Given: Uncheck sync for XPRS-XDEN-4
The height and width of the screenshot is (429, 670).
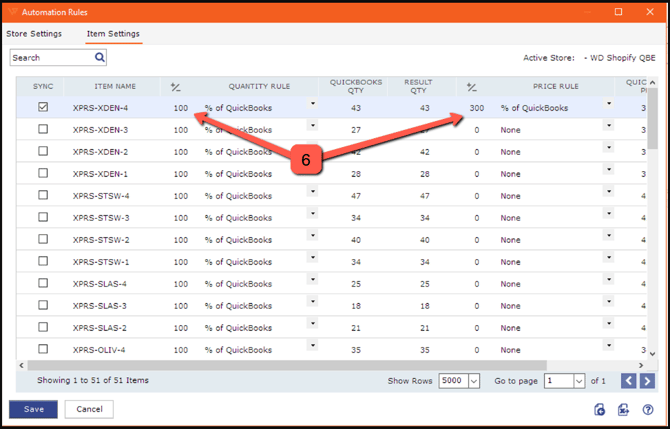Looking at the screenshot, I should pos(43,107).
